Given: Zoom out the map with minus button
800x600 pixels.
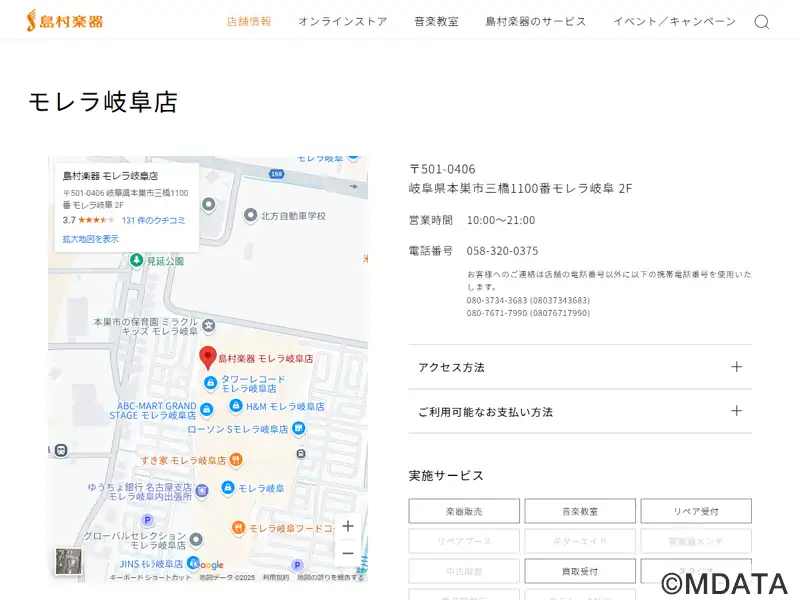Looking at the screenshot, I should point(348,553).
